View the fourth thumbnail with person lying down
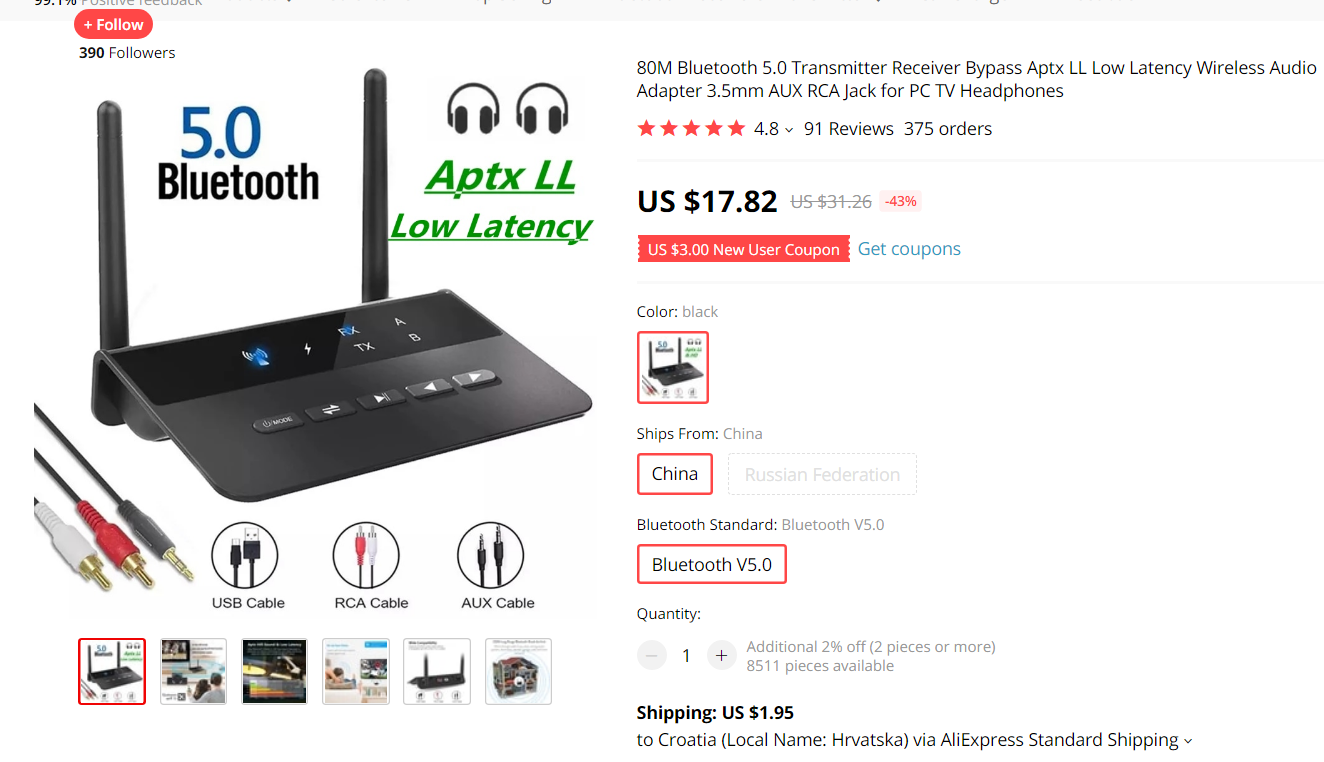Screen dimensions: 1324x762 356,671
